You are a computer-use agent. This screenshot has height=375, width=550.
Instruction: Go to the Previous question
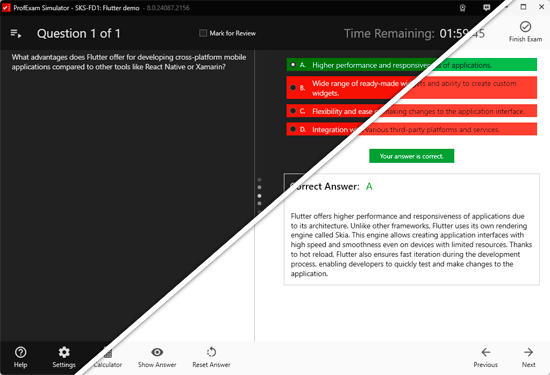(x=485, y=357)
